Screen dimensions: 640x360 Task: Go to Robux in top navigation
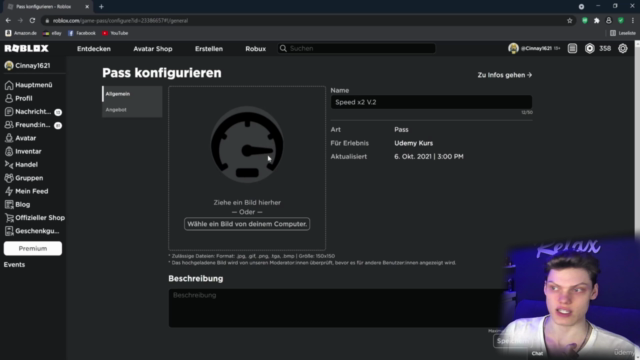pos(256,49)
